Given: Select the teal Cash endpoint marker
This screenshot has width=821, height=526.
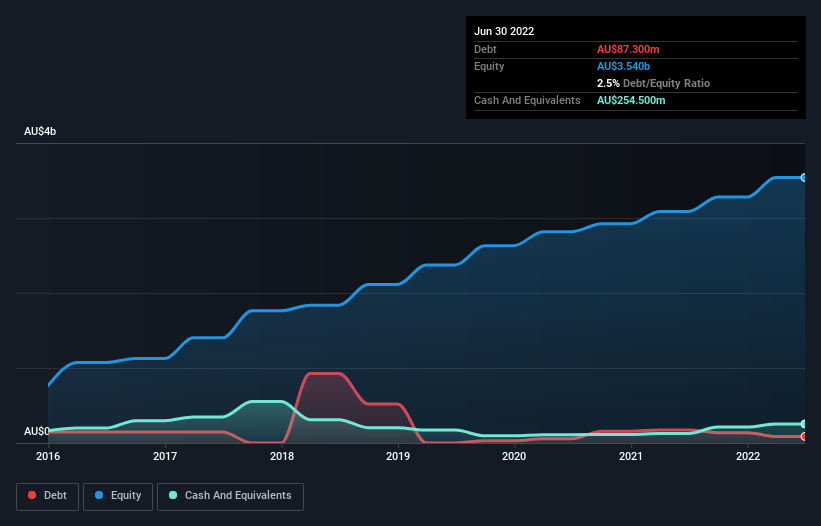Looking at the screenshot, I should (803, 424).
